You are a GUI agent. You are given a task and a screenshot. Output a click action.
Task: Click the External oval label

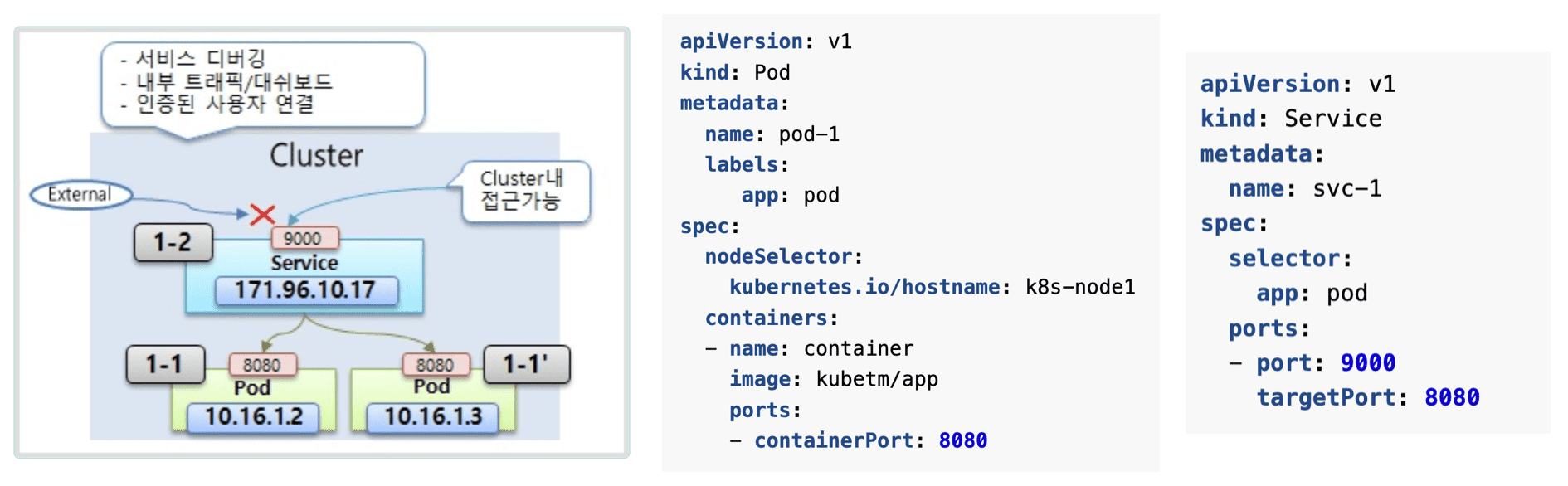(80, 195)
